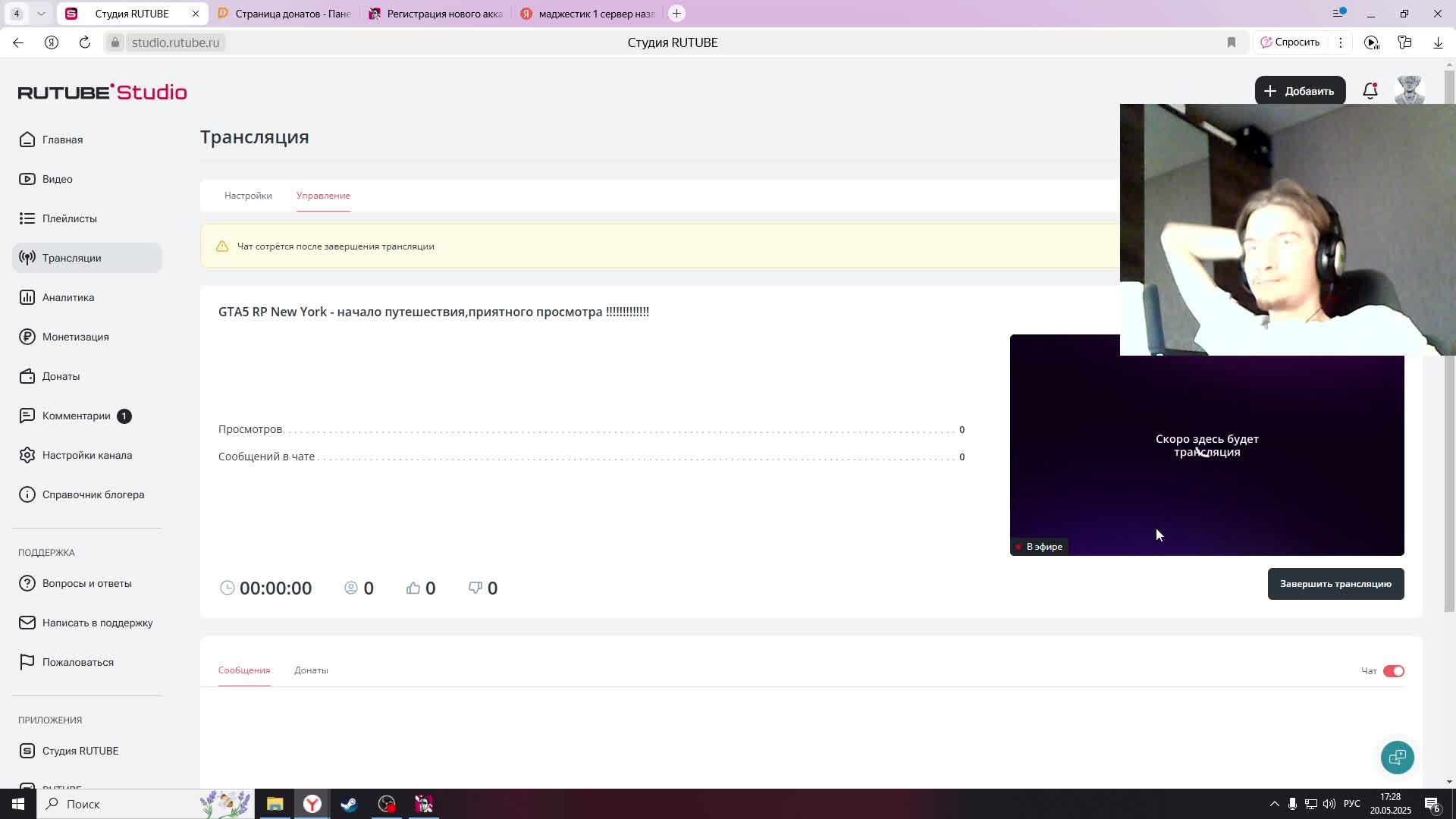Screen dimensions: 1456x819
Task: Reload the page
Action: point(85,42)
